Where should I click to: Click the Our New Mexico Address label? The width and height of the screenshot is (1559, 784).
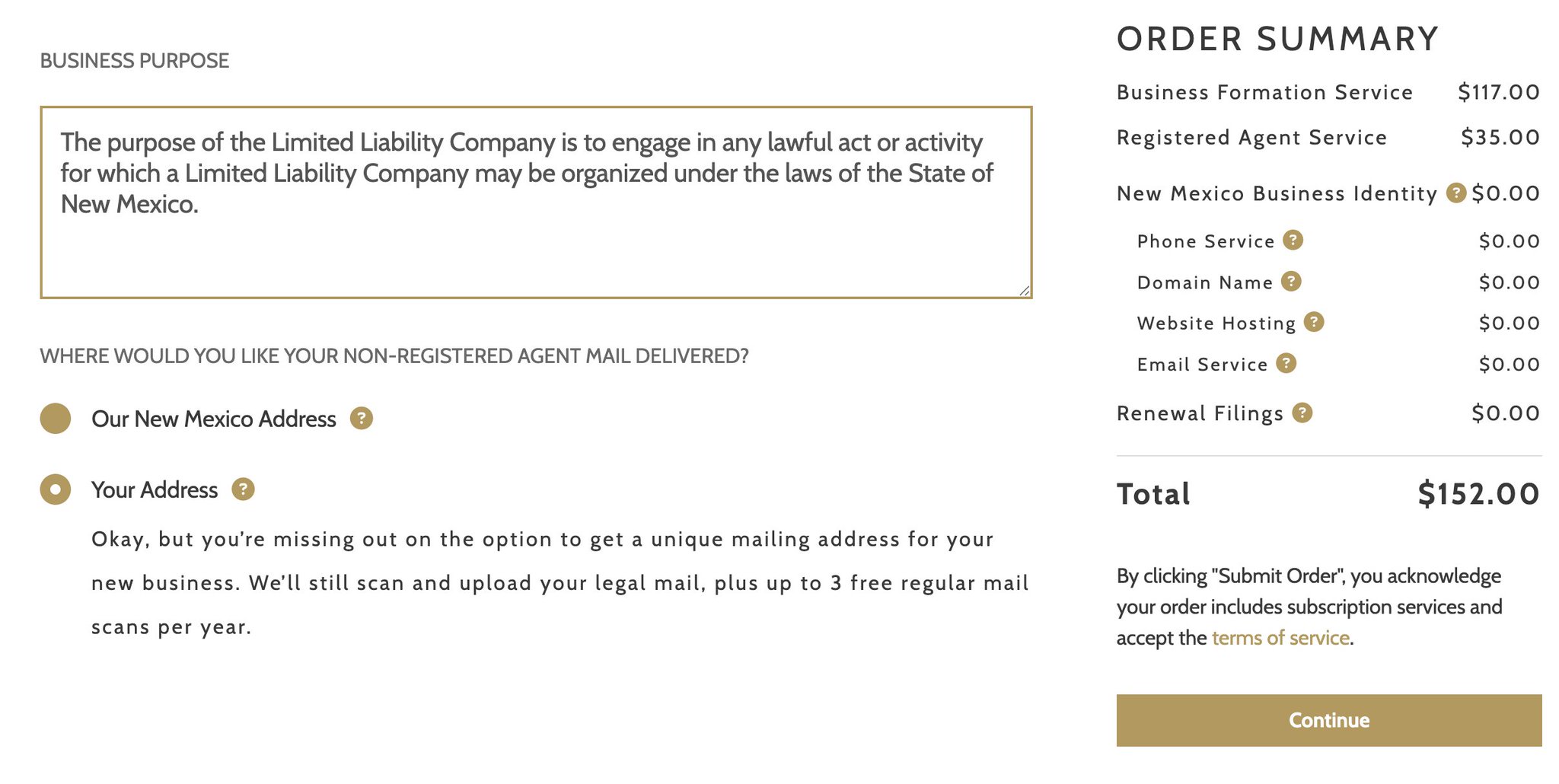click(x=214, y=419)
